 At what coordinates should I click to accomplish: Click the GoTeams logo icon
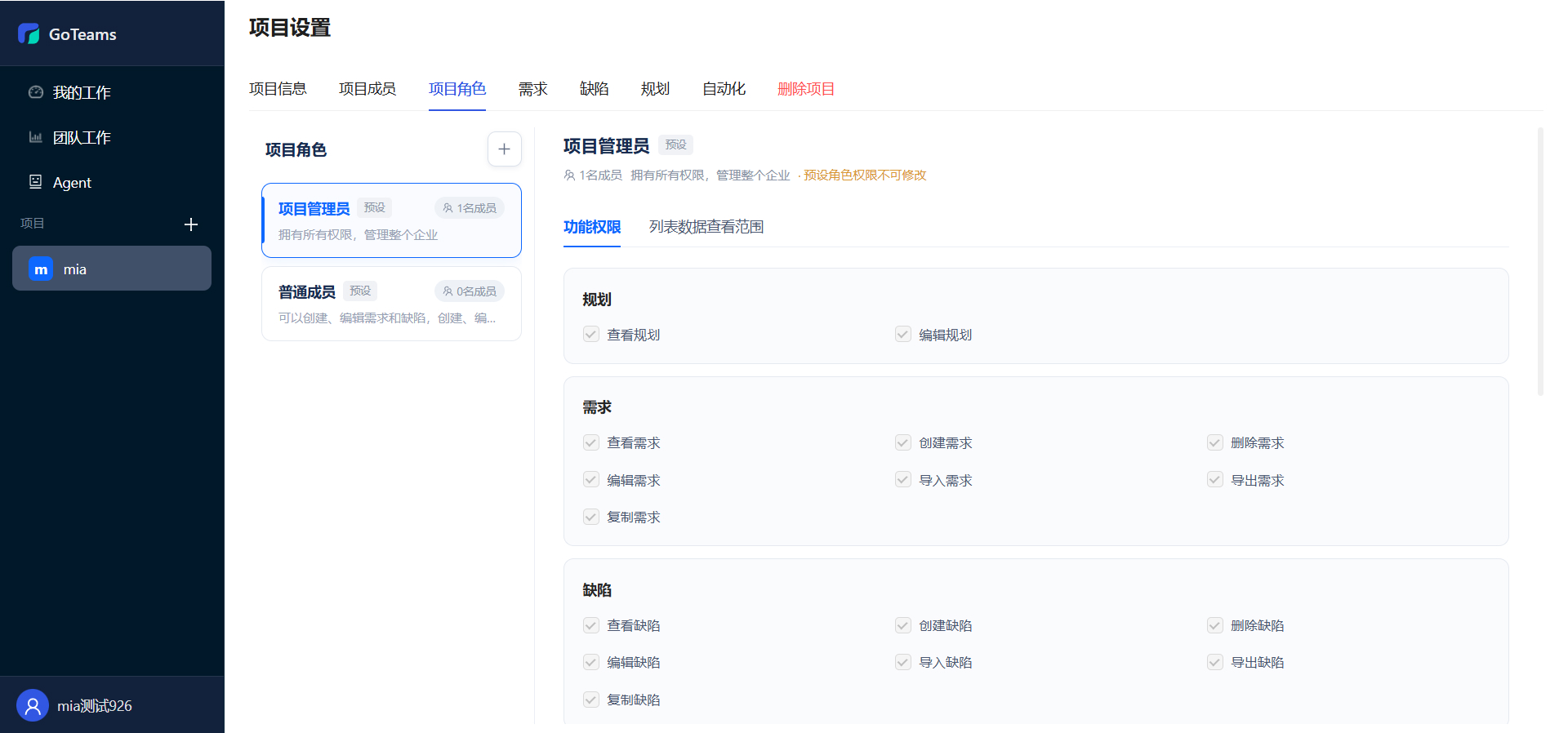29,33
